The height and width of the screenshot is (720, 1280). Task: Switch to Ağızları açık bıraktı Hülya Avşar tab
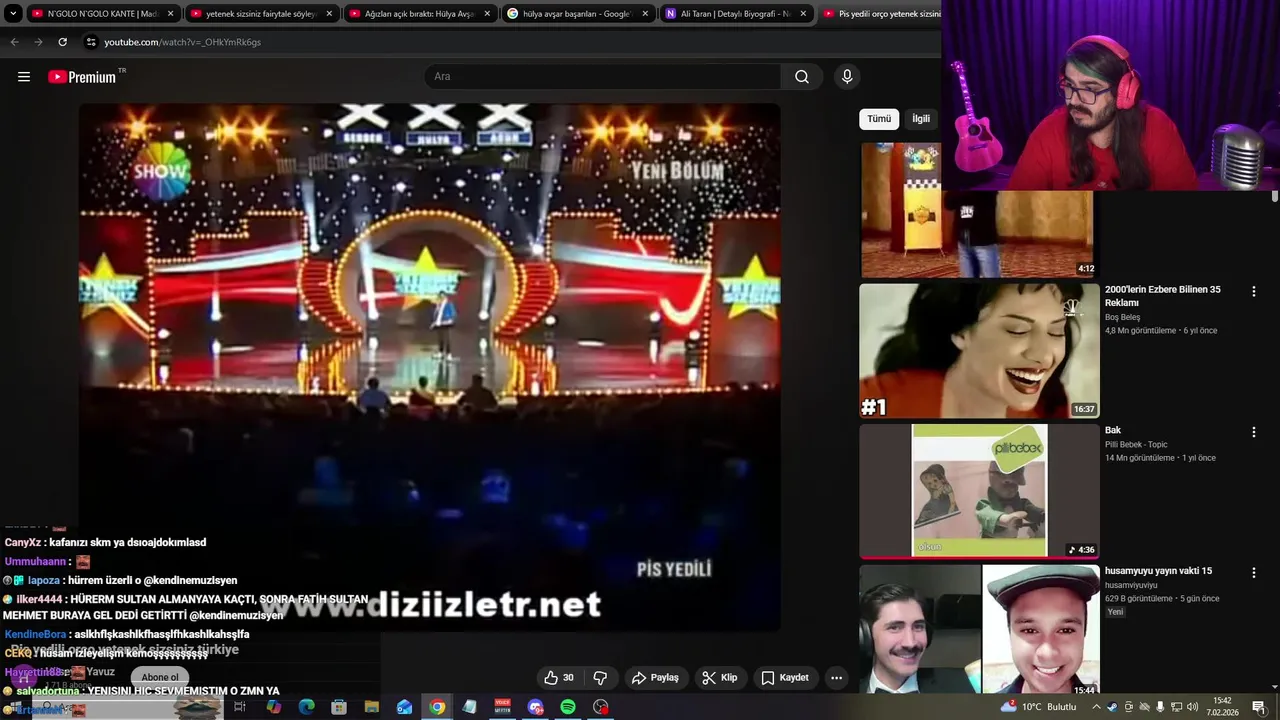pos(419,14)
